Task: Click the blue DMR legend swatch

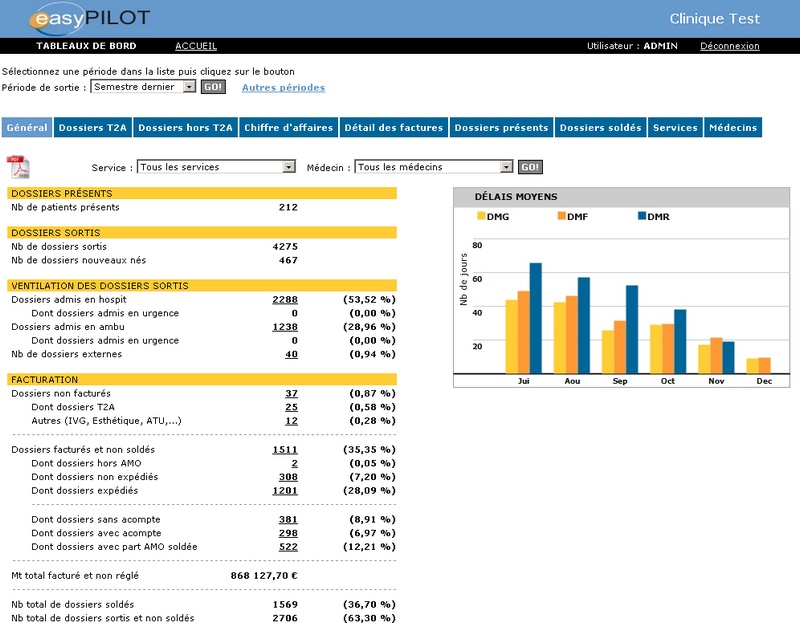Action: pyautogui.click(x=641, y=216)
